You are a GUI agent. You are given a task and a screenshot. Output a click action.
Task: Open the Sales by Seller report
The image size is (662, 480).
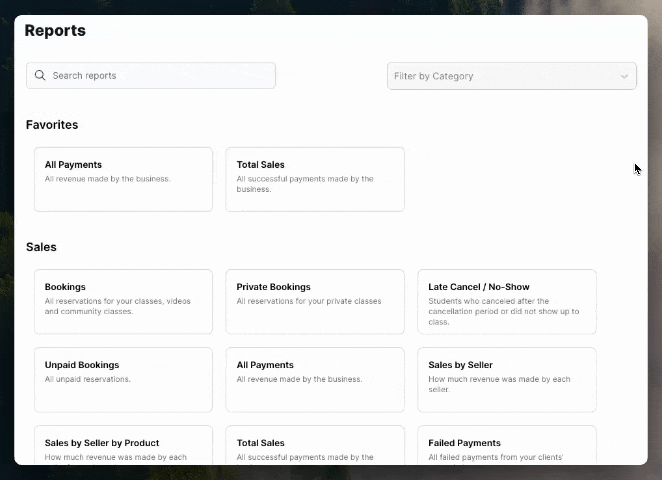[x=507, y=380]
